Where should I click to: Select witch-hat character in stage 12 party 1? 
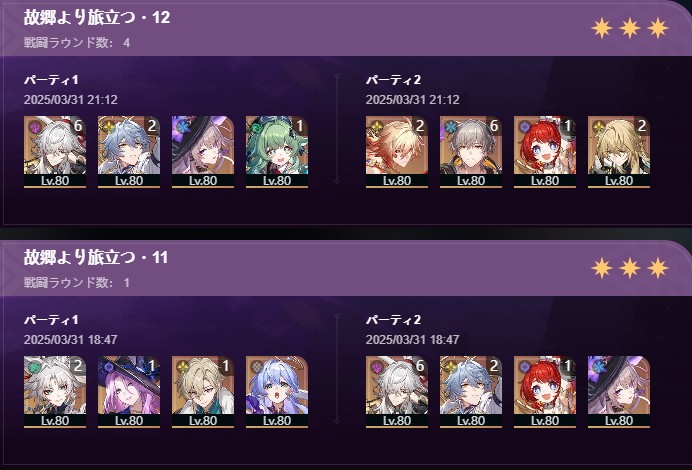203,152
